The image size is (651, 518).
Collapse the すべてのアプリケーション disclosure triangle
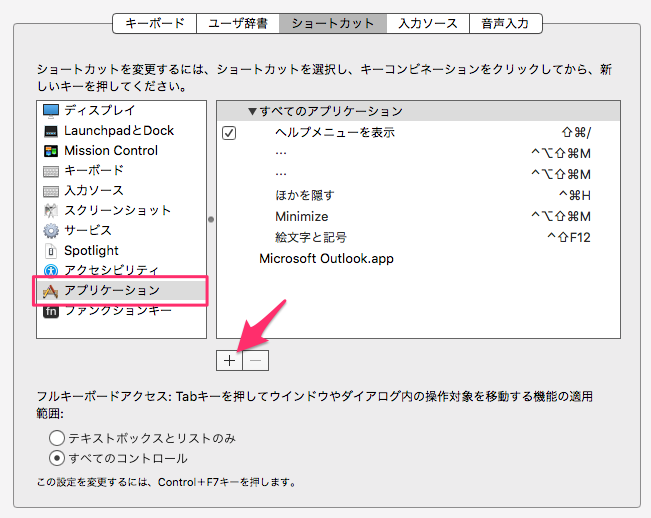pyautogui.click(x=252, y=111)
